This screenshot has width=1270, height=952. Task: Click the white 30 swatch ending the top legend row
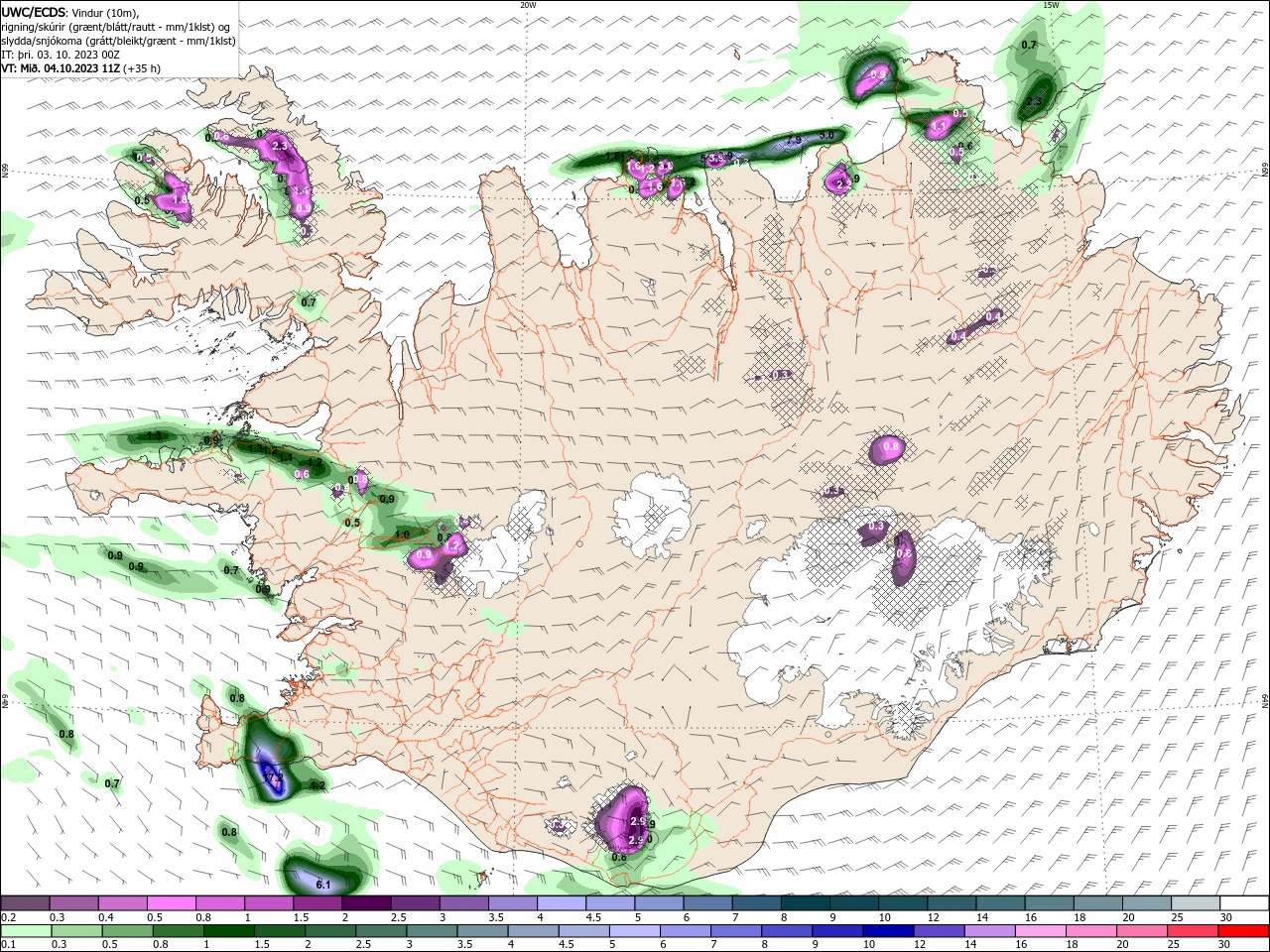[1244, 902]
